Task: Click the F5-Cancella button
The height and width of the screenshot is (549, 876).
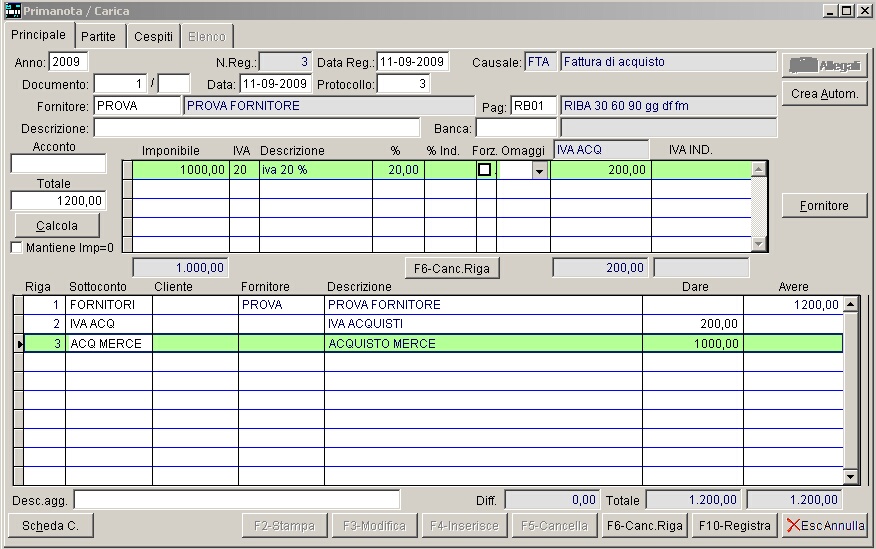Action: point(554,526)
